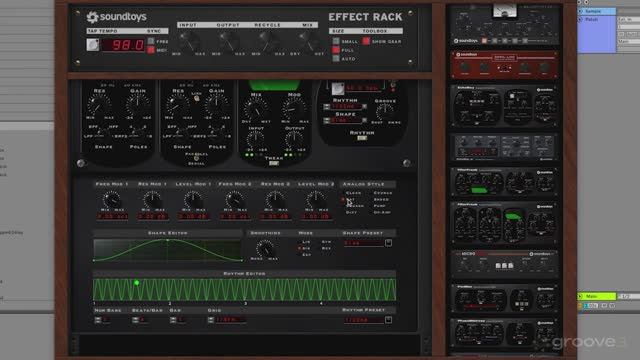Select Op-Amp analog style
Viewport: 640px width, 360px height.
tap(382, 213)
